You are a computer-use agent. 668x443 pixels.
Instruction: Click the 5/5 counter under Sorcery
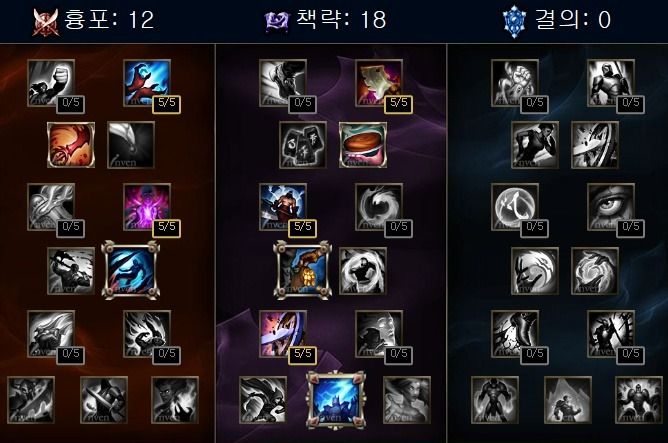coord(167,104)
